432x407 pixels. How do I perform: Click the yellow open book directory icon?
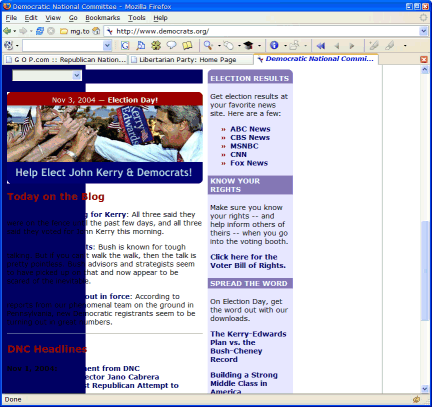187,45
